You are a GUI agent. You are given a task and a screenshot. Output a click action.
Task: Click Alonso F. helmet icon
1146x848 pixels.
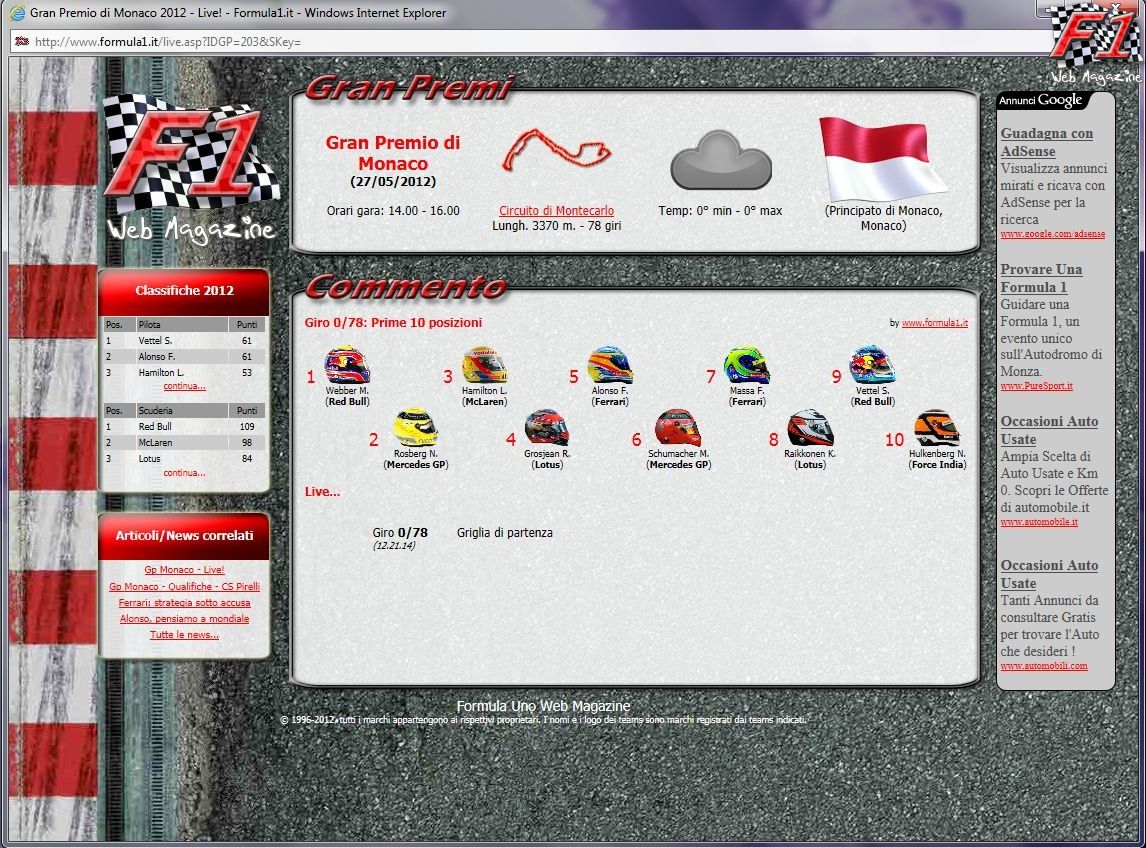coord(610,365)
